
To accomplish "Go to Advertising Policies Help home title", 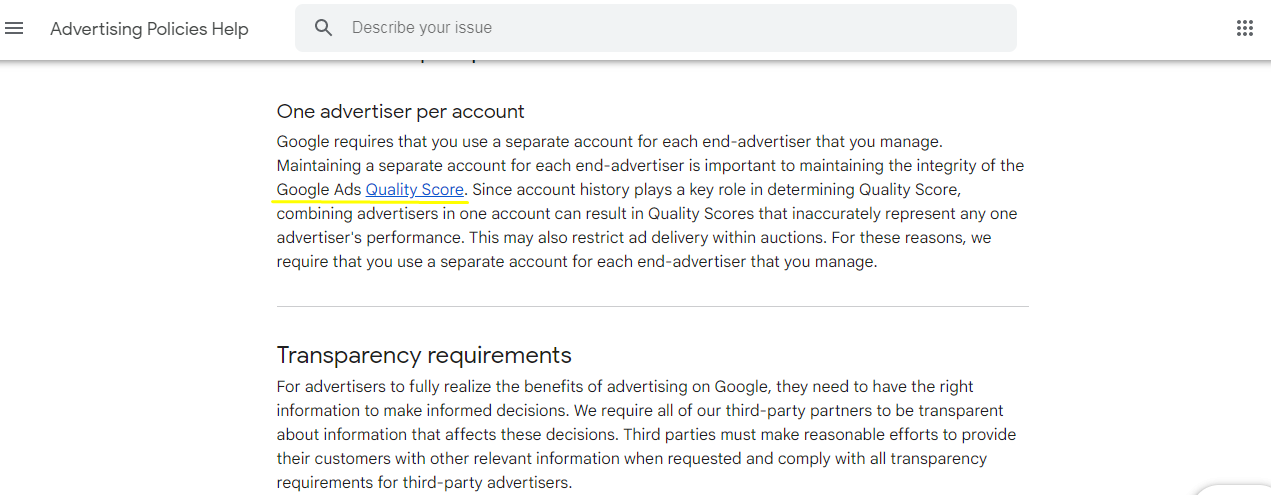I will pos(149,29).
